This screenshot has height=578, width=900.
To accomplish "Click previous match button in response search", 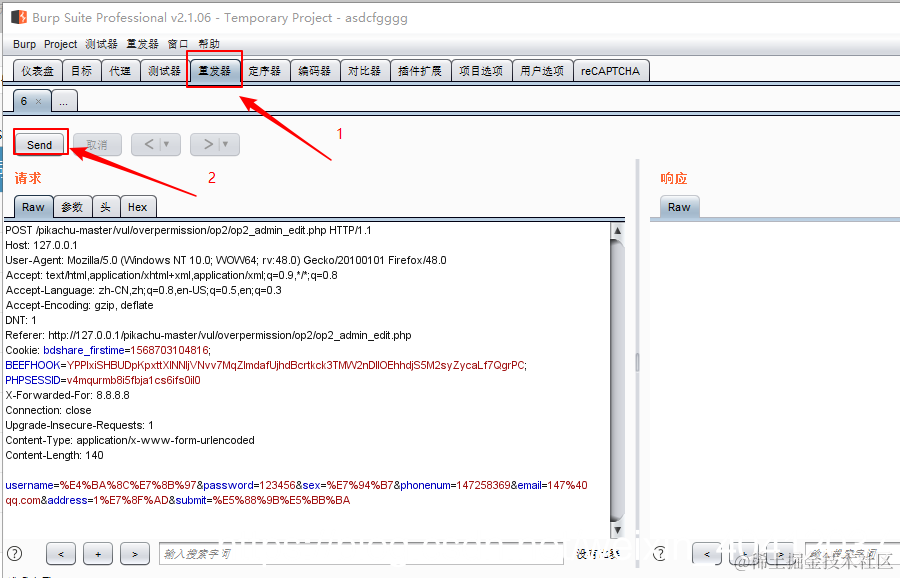I will coord(707,554).
